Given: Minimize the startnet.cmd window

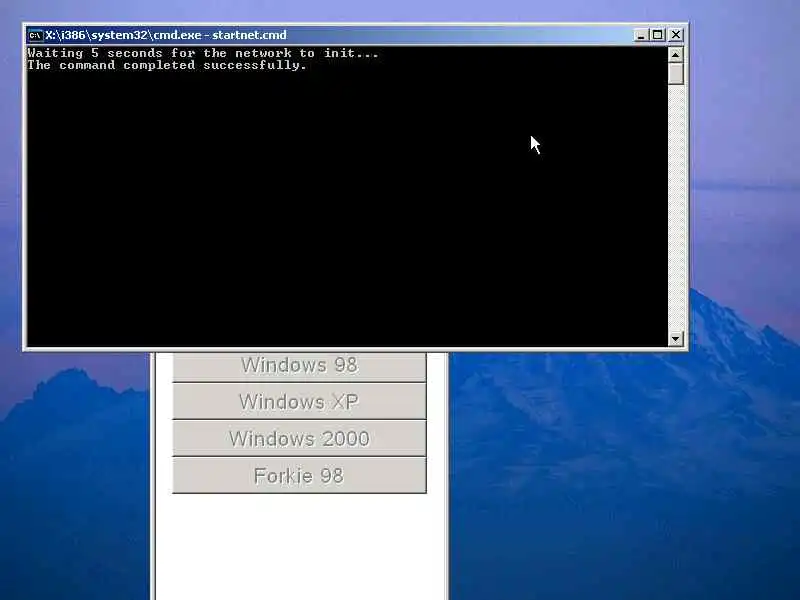Looking at the screenshot, I should (641, 35).
